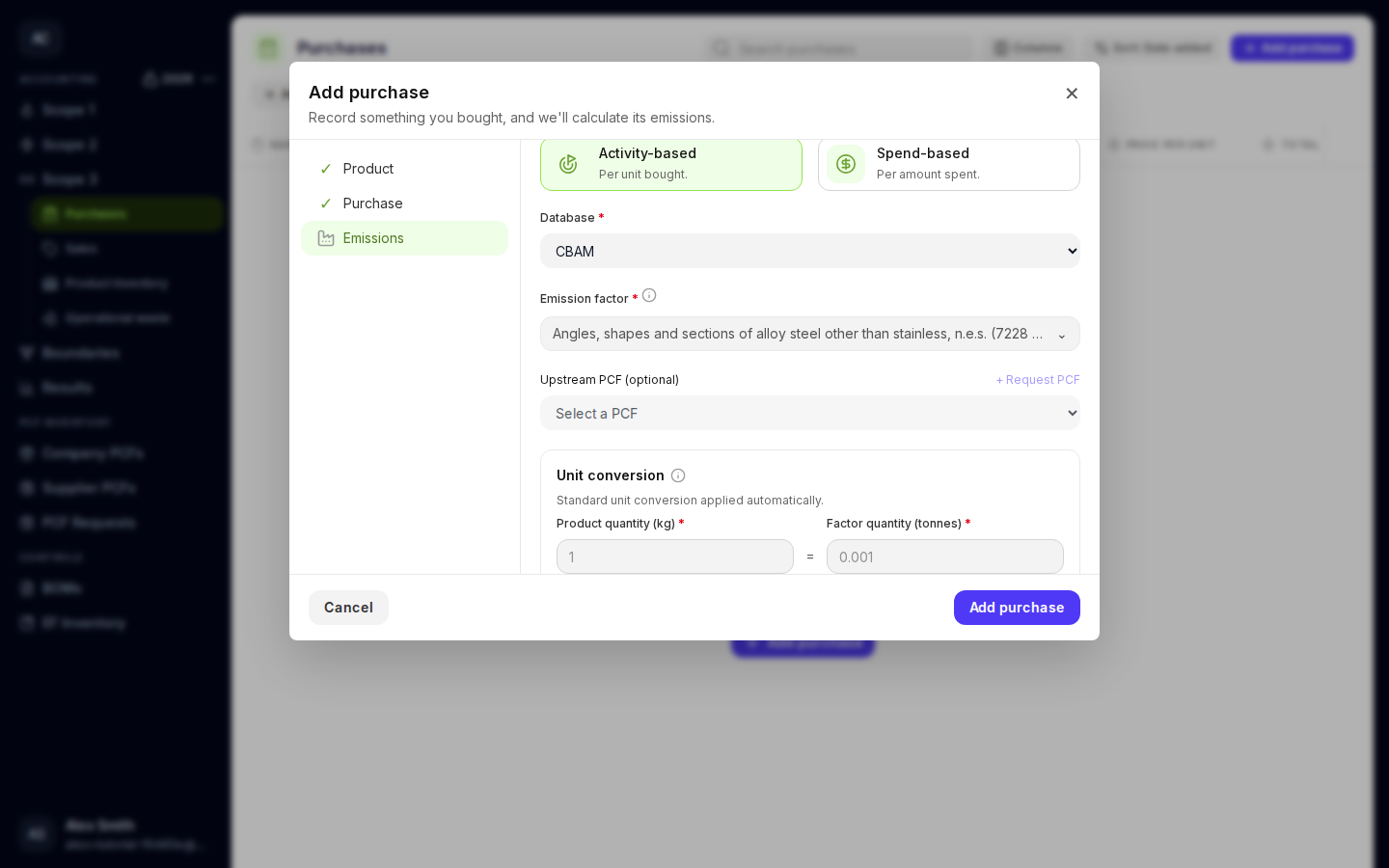
Task: Click the 'Upstream PCF (optional)' label
Action: click(x=610, y=380)
